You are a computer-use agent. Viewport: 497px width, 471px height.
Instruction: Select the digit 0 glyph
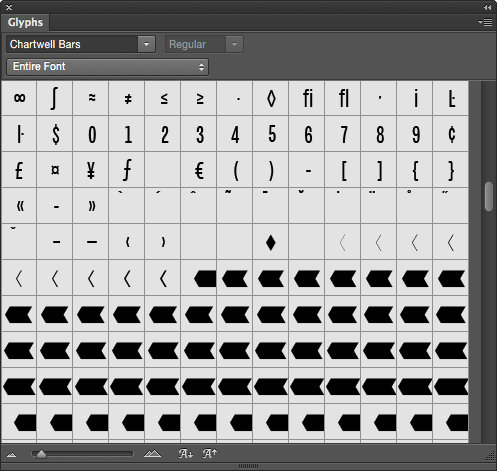(x=91, y=134)
